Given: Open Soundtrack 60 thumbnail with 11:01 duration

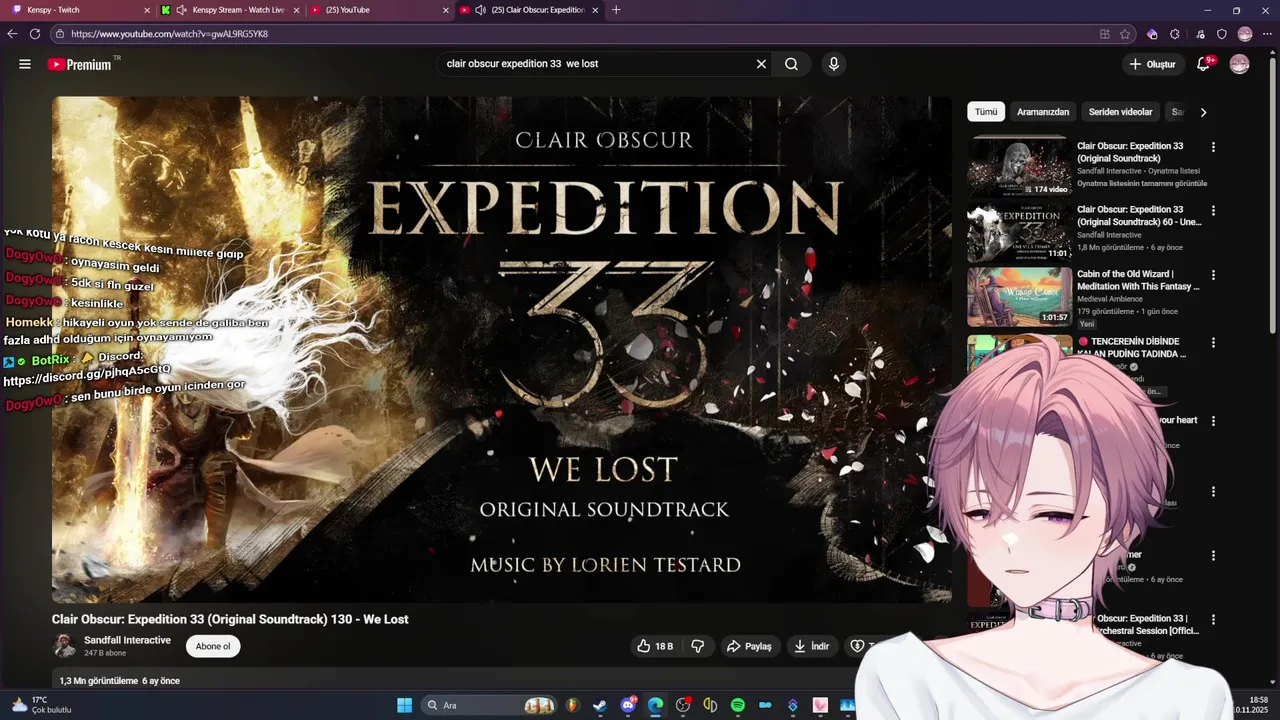Looking at the screenshot, I should point(1019,232).
